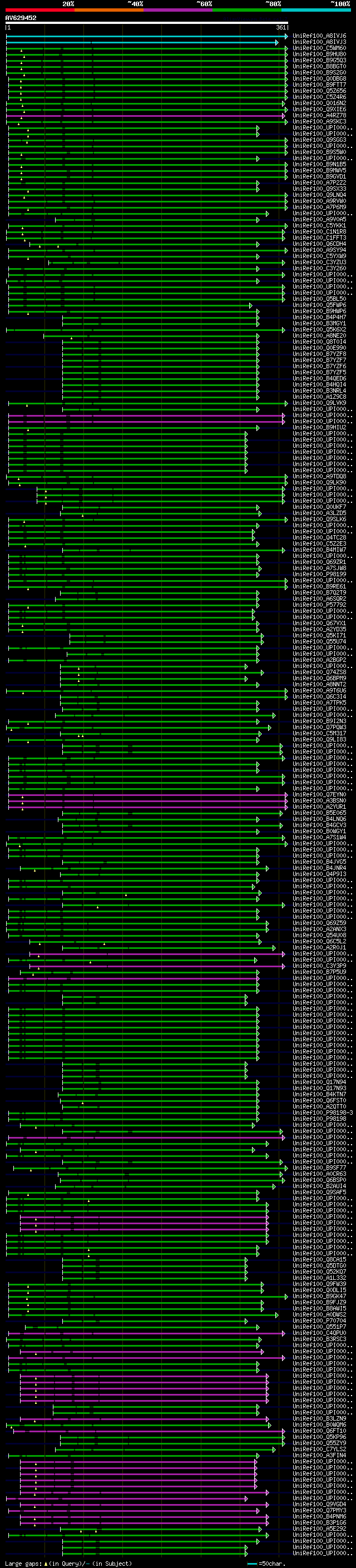Screen dimensions: 356x1568
Task: Click the cyan ~100% identity legend bar
Action: [316, 10]
